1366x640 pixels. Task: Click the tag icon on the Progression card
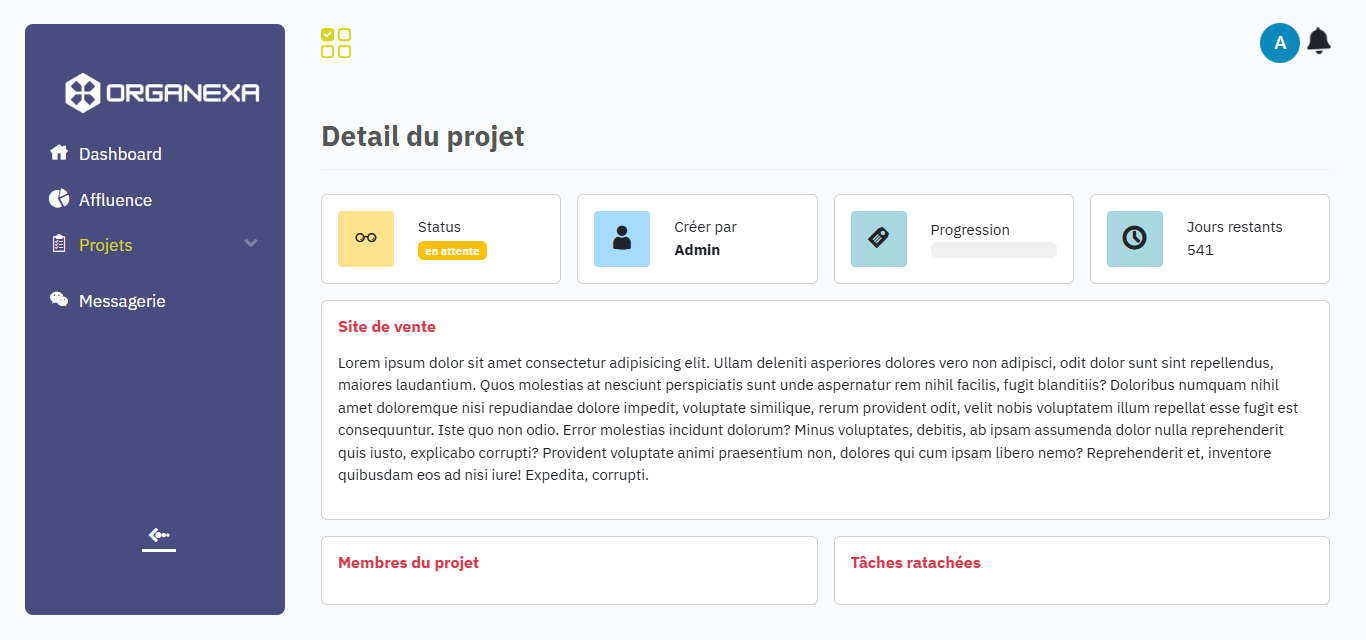[878, 239]
